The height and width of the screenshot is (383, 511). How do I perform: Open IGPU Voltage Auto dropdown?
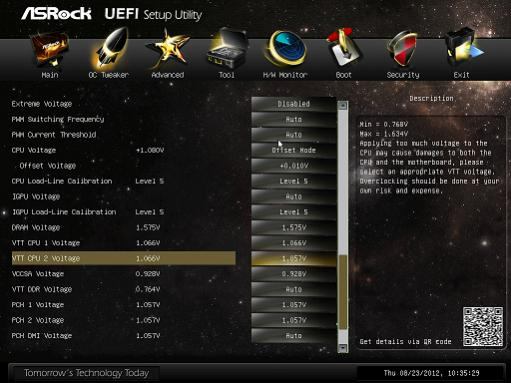[294, 197]
